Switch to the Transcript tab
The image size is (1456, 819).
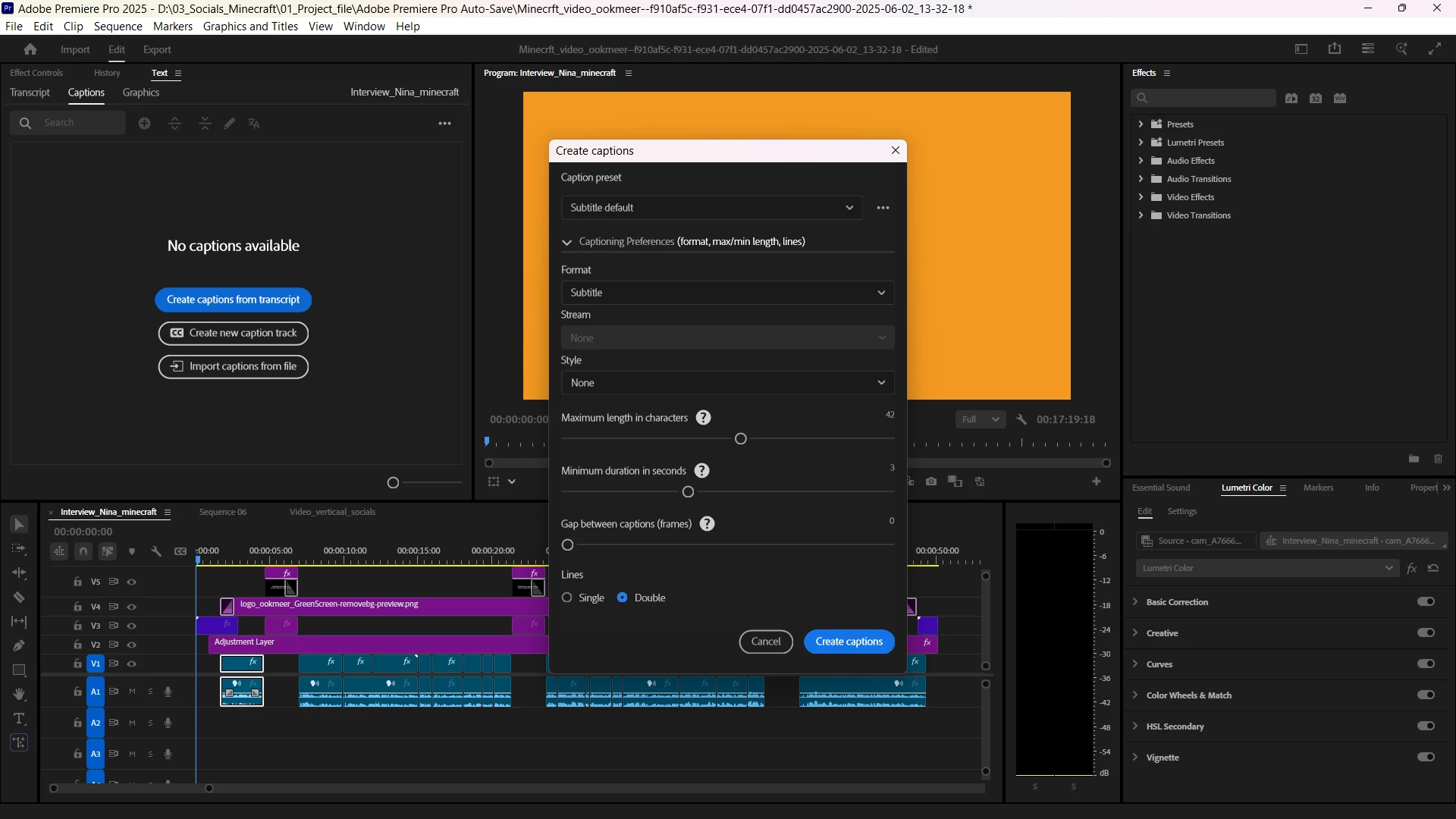[30, 93]
